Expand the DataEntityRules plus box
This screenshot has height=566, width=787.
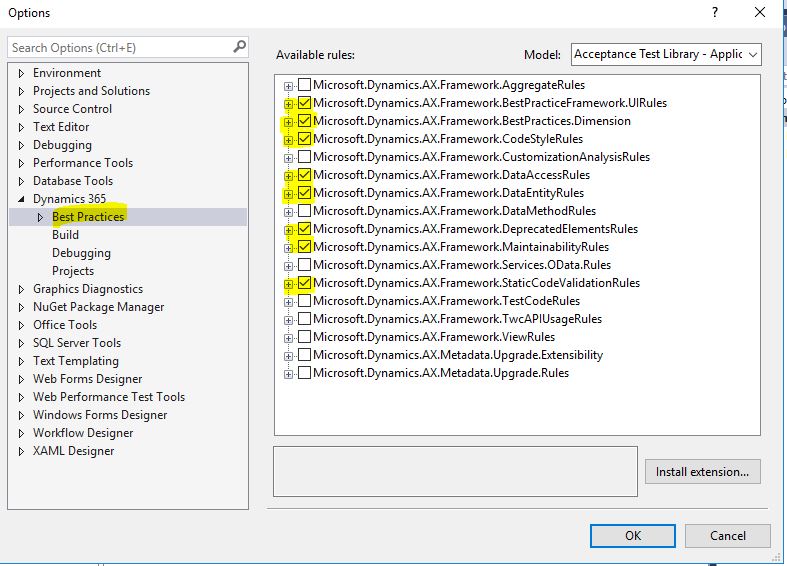click(288, 194)
